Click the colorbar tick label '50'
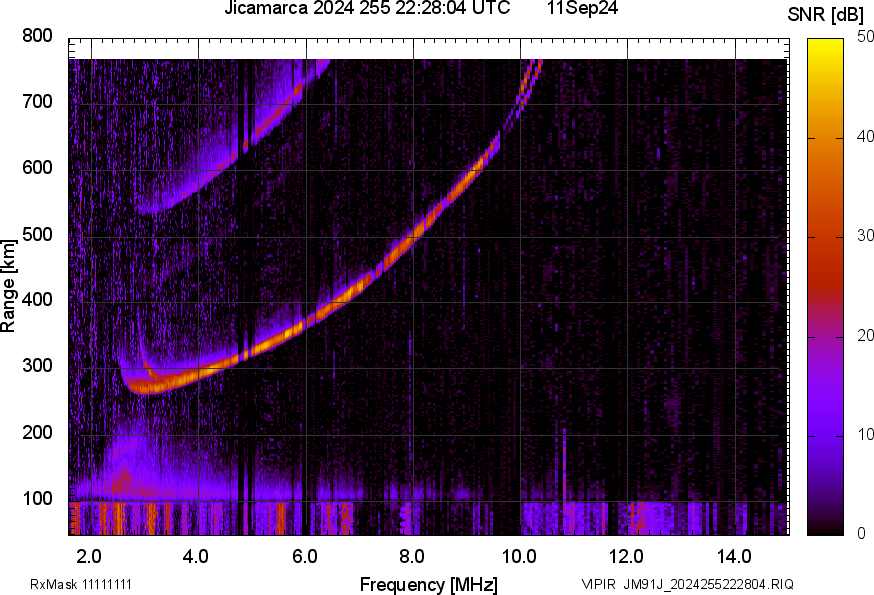 pos(865,37)
